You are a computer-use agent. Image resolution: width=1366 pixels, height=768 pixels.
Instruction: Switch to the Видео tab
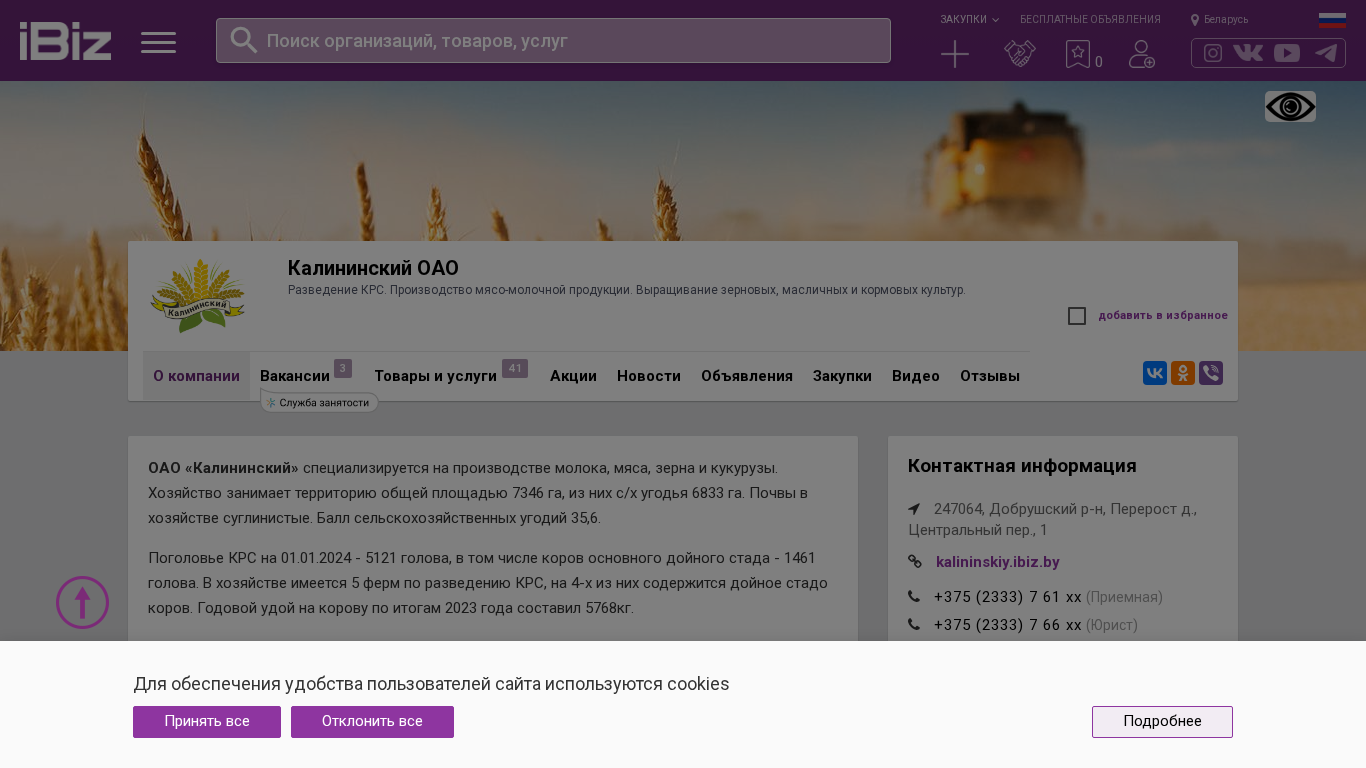click(916, 376)
